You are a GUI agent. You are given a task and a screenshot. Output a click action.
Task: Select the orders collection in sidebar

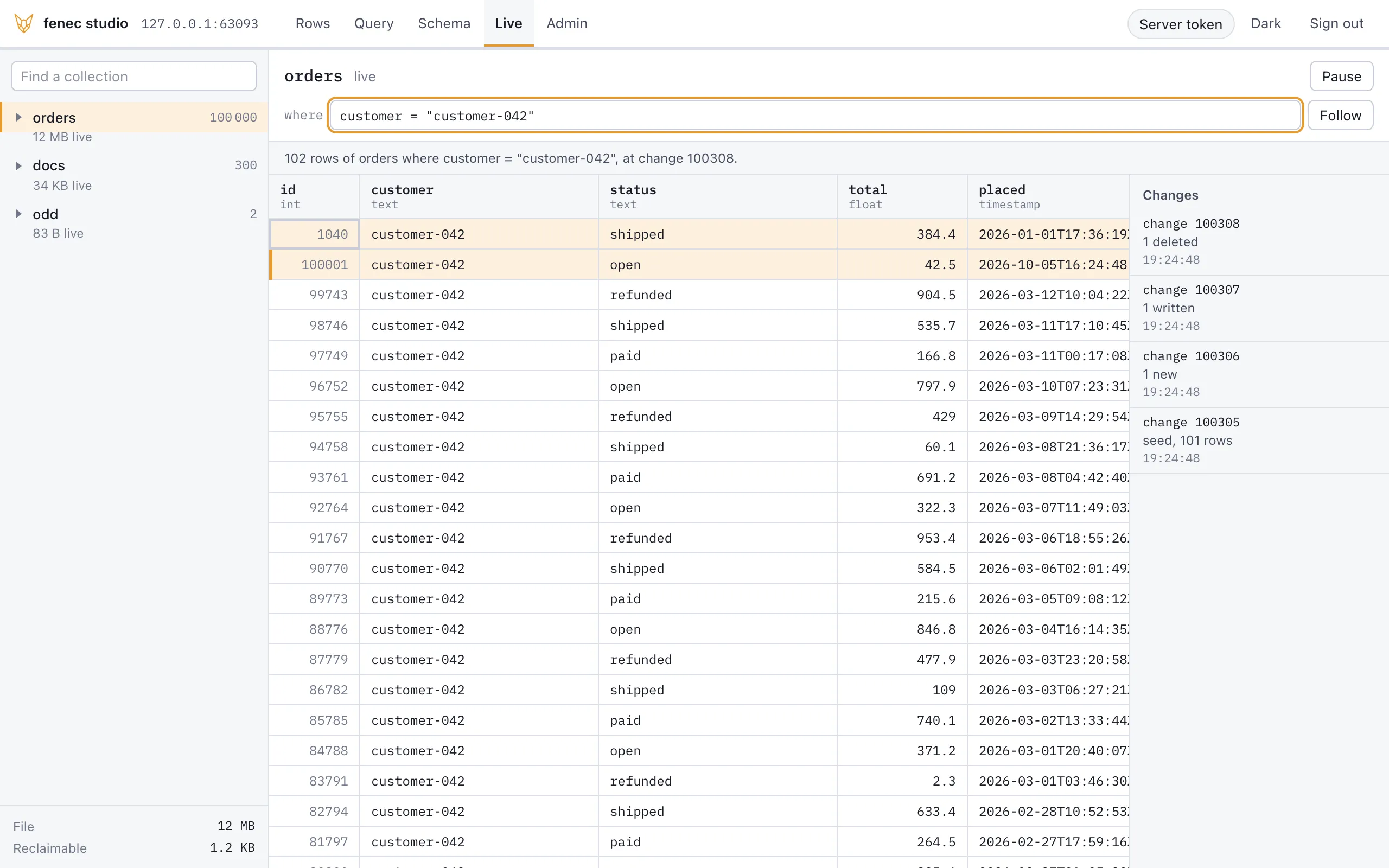coord(135,118)
